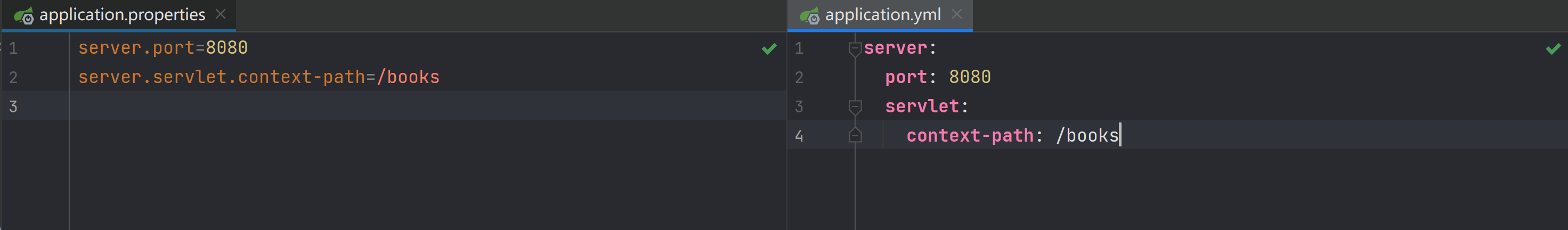
Task: Collapse the servlet block fold marker
Action: coord(855,106)
